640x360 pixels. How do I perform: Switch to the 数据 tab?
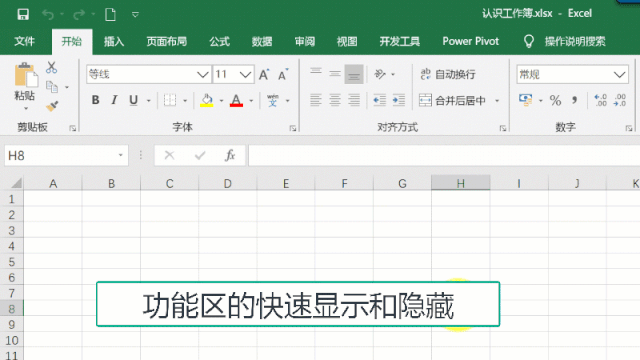[262, 42]
